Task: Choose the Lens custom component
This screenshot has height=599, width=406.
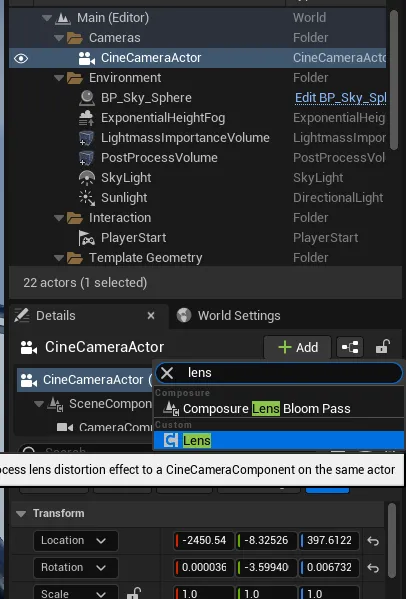Action: [279, 440]
